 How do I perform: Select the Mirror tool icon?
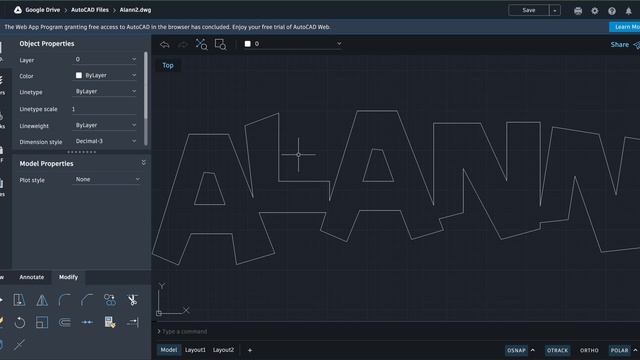click(x=42, y=300)
